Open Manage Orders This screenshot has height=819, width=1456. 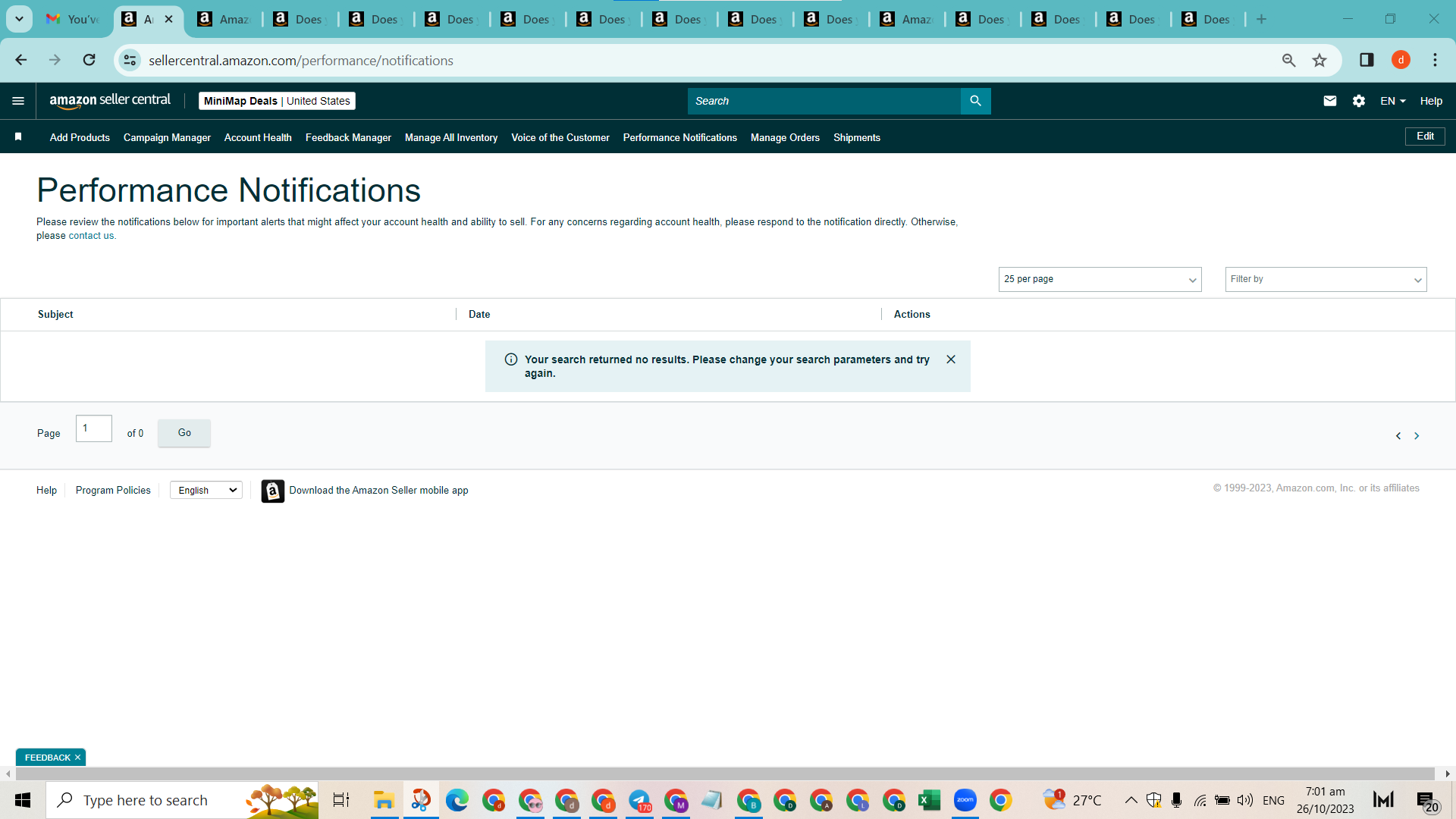pyautogui.click(x=785, y=137)
